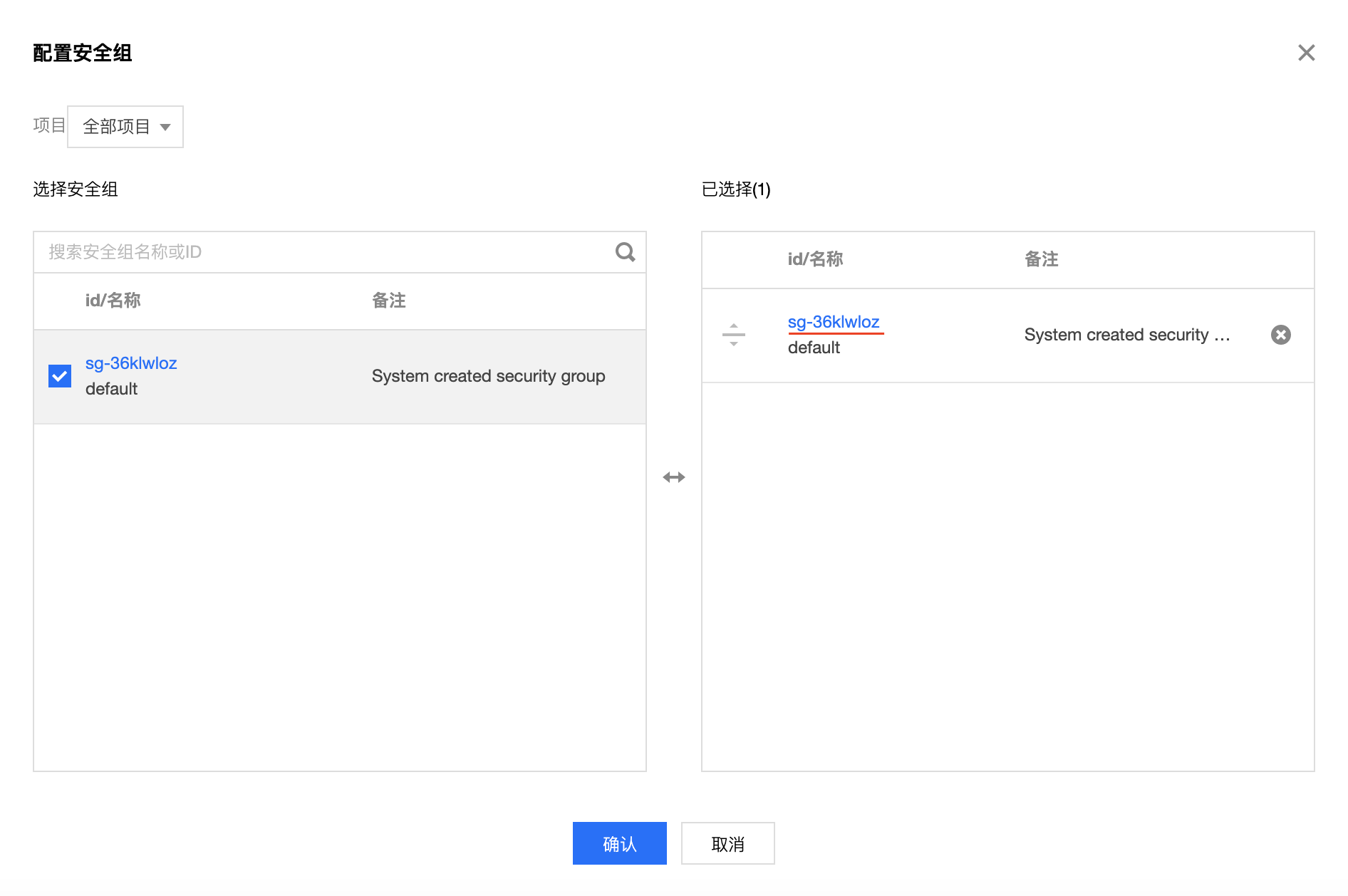1348x896 pixels.
Task: Click the reorder handle beside selected security group
Action: pyautogui.click(x=733, y=335)
